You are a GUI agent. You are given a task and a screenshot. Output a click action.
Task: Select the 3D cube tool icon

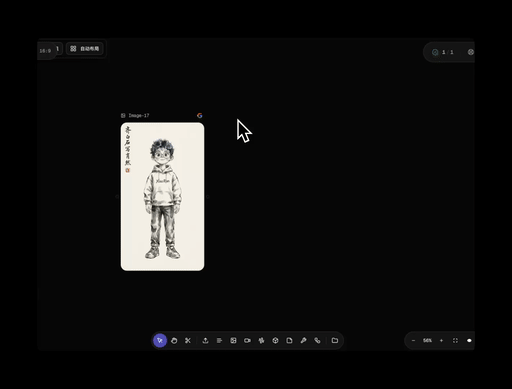click(275, 340)
